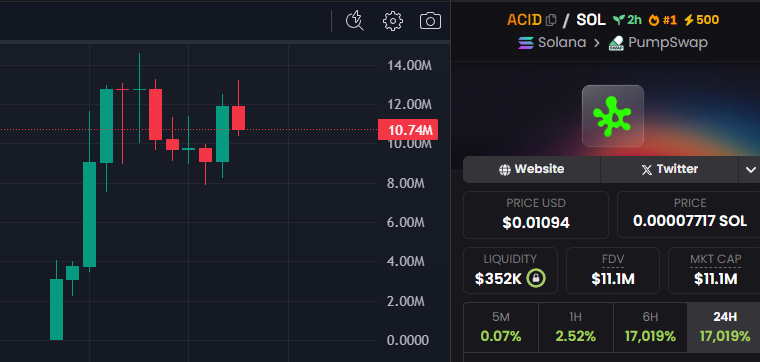760x362 pixels.
Task: Click the ACID token symbol
Action: tap(524, 20)
